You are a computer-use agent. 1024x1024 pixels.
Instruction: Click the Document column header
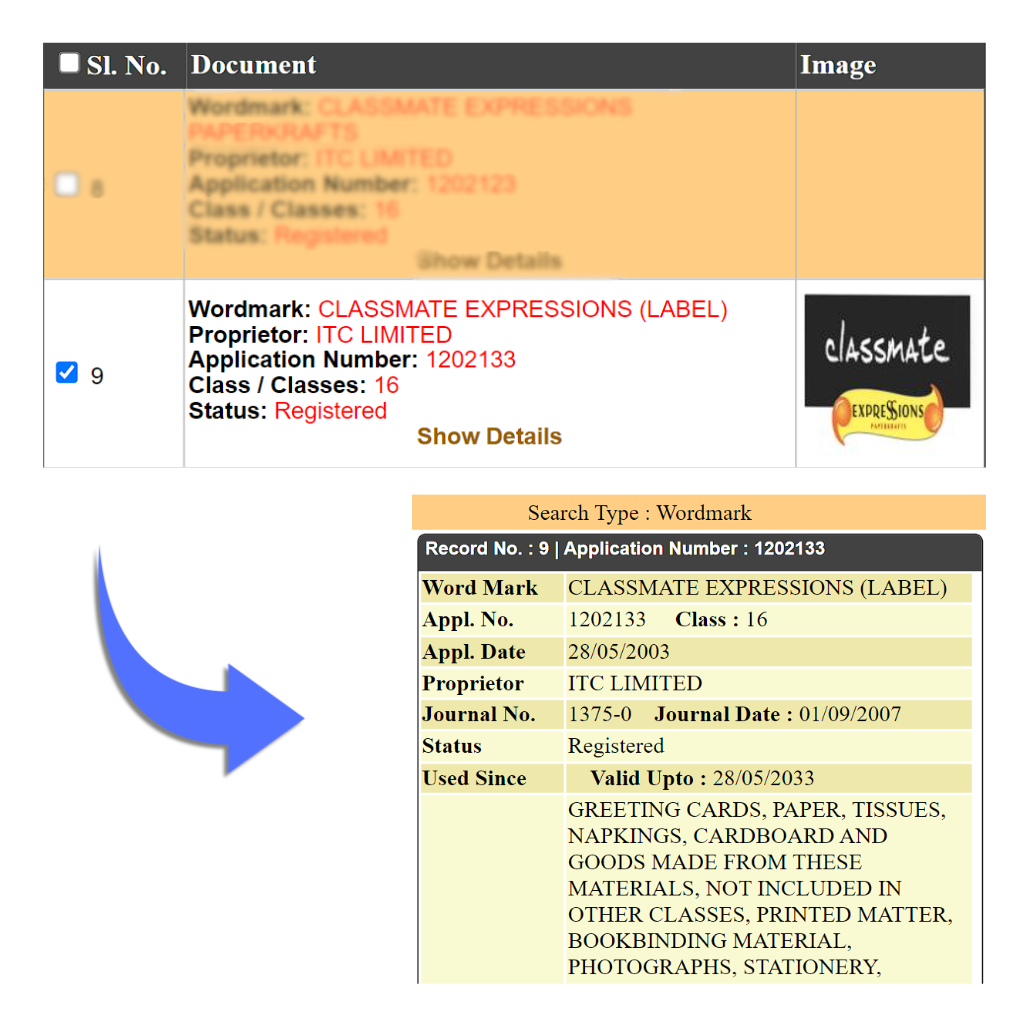tap(253, 66)
